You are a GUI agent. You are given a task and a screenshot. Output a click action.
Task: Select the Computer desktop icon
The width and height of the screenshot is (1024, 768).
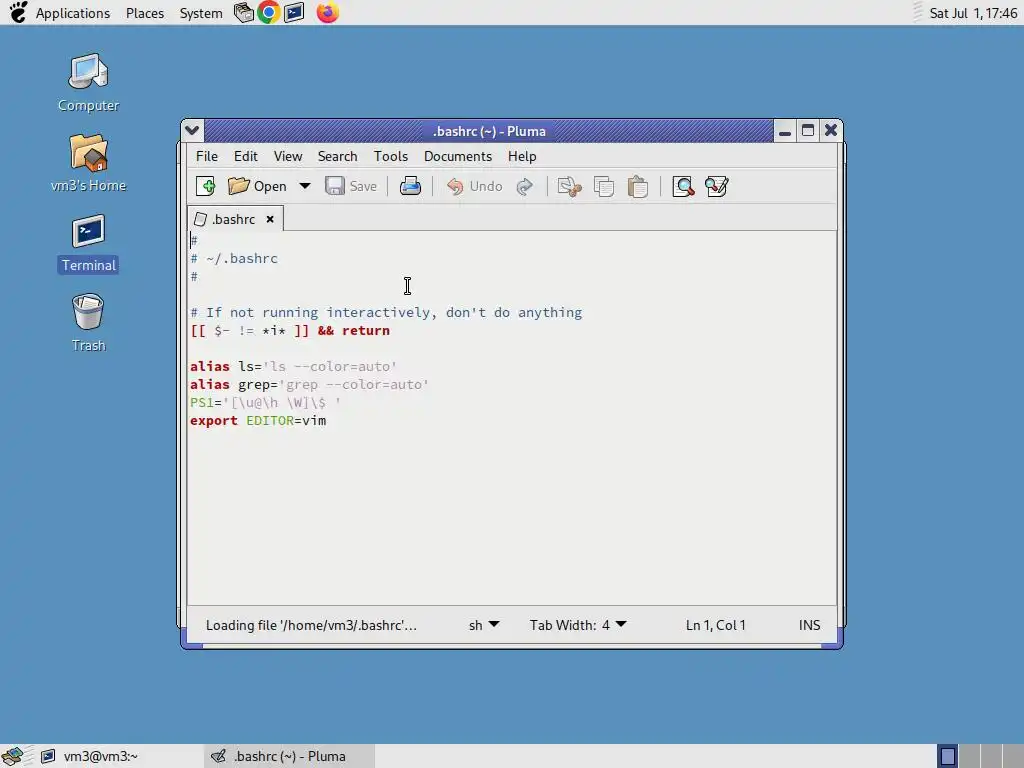(x=88, y=82)
